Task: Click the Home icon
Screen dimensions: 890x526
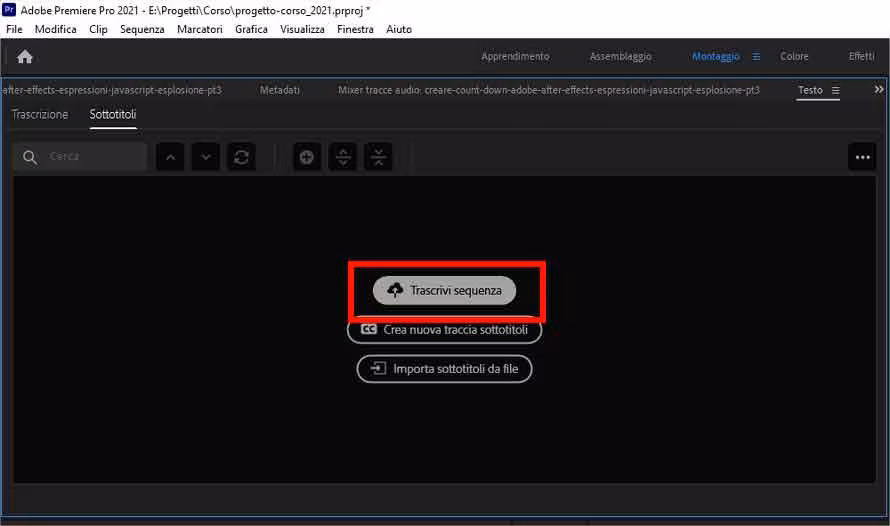Action: tap(25, 57)
